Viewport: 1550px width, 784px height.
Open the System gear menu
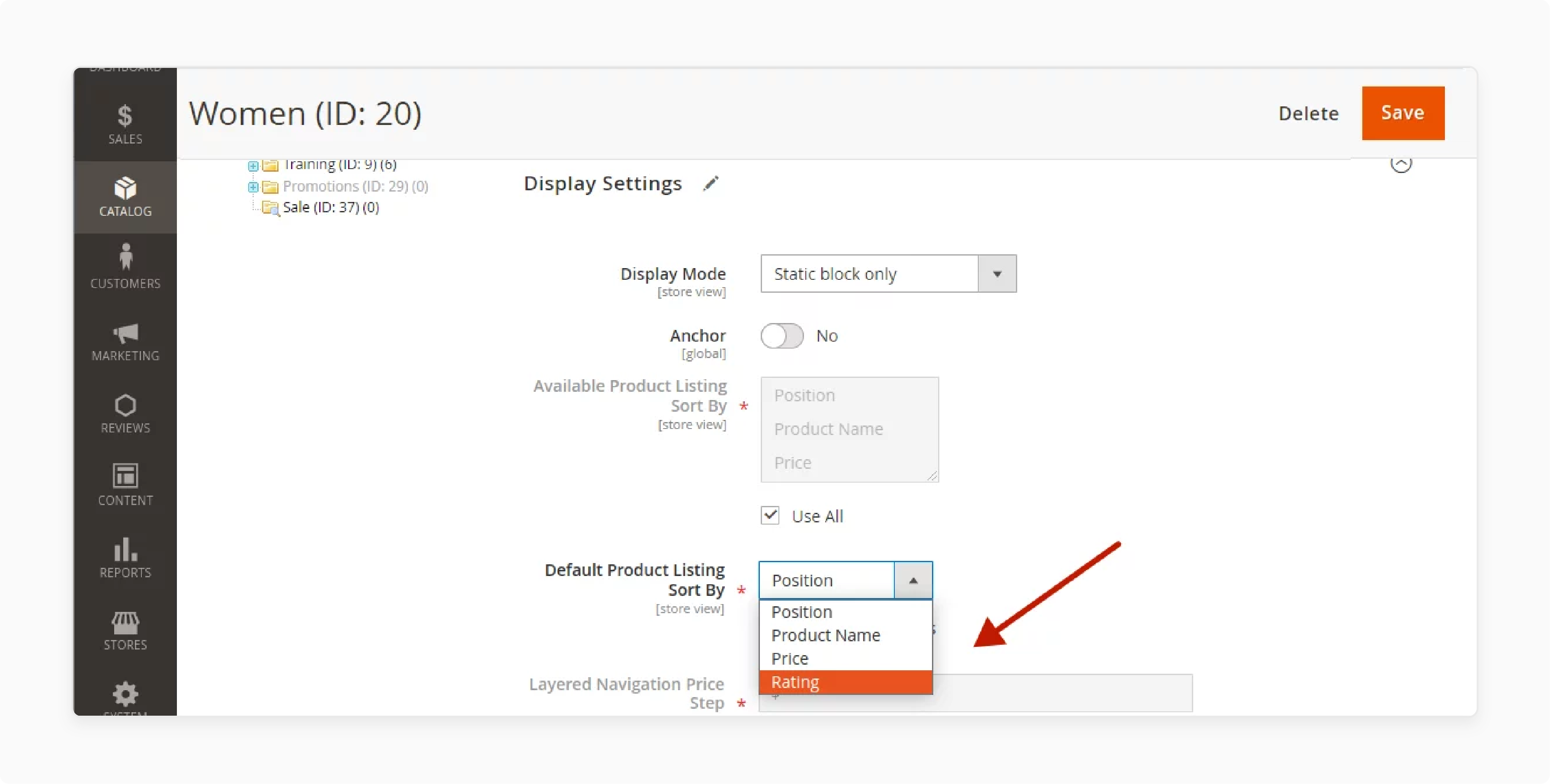(125, 695)
